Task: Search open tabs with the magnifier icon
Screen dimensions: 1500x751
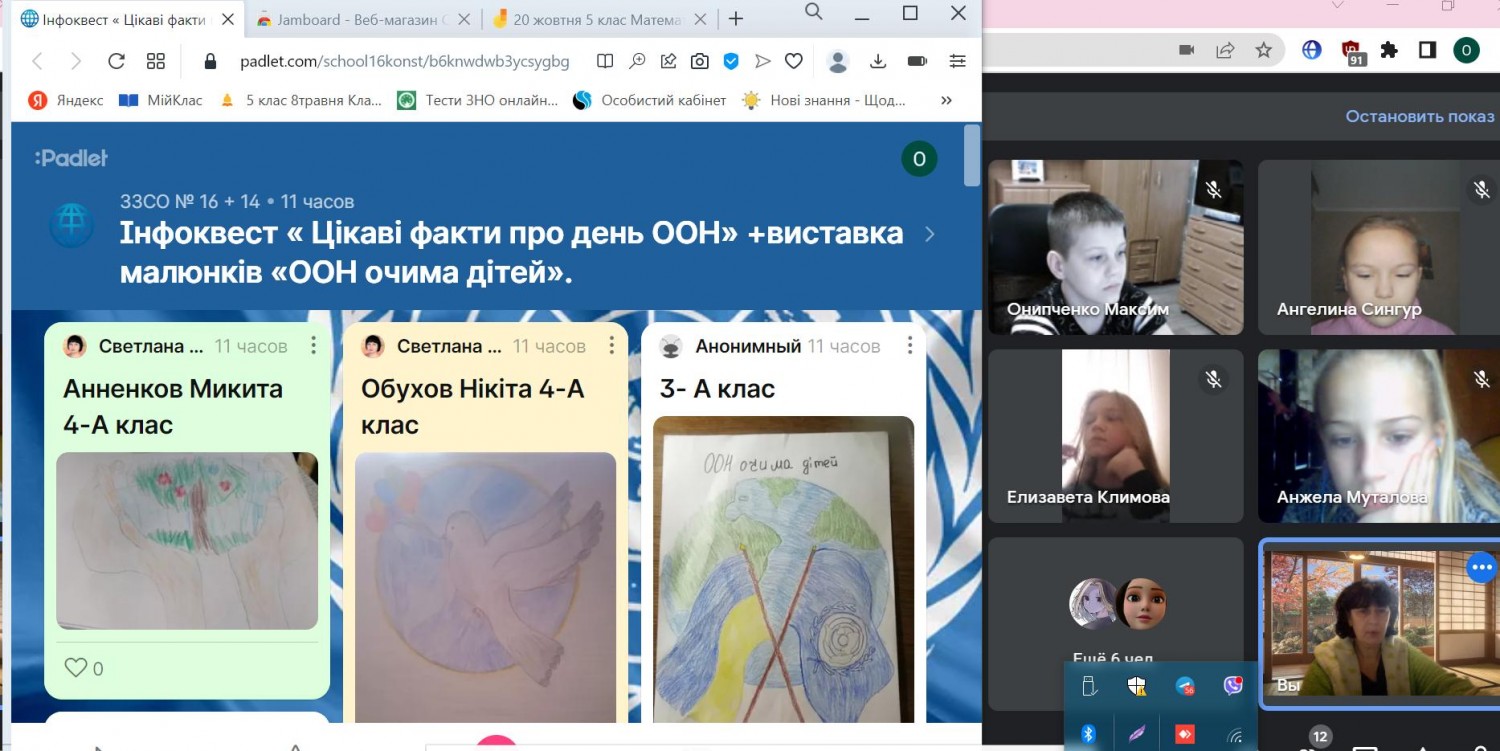Action: pos(814,12)
